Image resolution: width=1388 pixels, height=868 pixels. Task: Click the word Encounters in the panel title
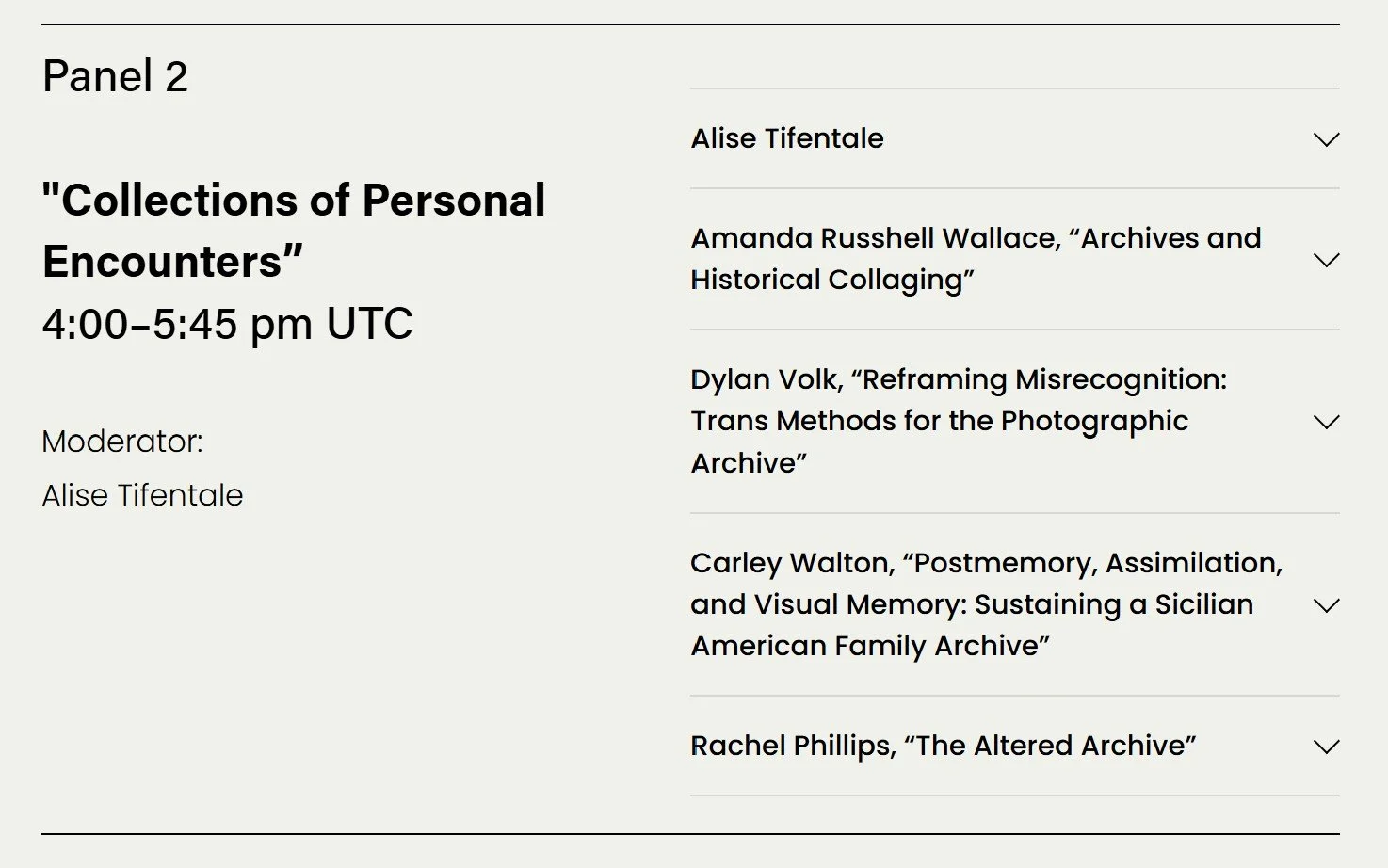(162, 262)
